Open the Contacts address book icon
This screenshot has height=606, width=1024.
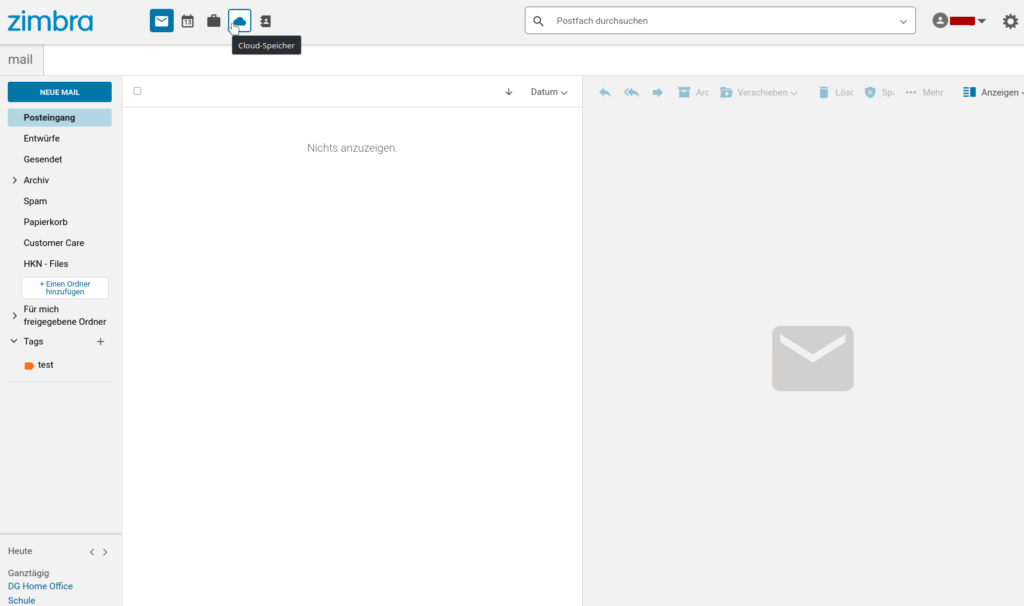(266, 21)
